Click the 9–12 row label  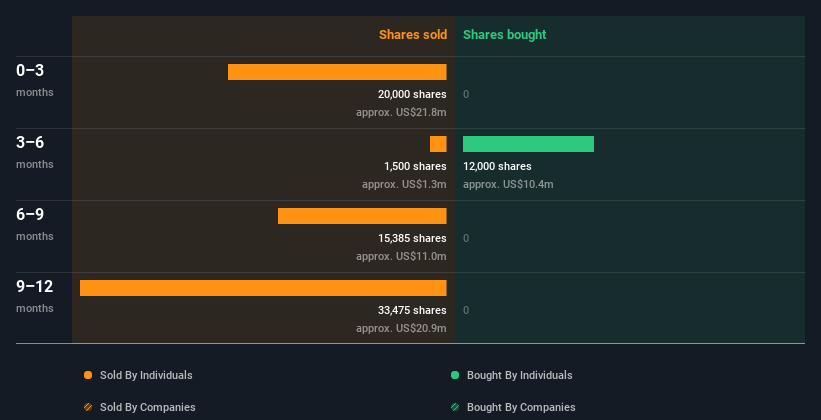[35, 286]
